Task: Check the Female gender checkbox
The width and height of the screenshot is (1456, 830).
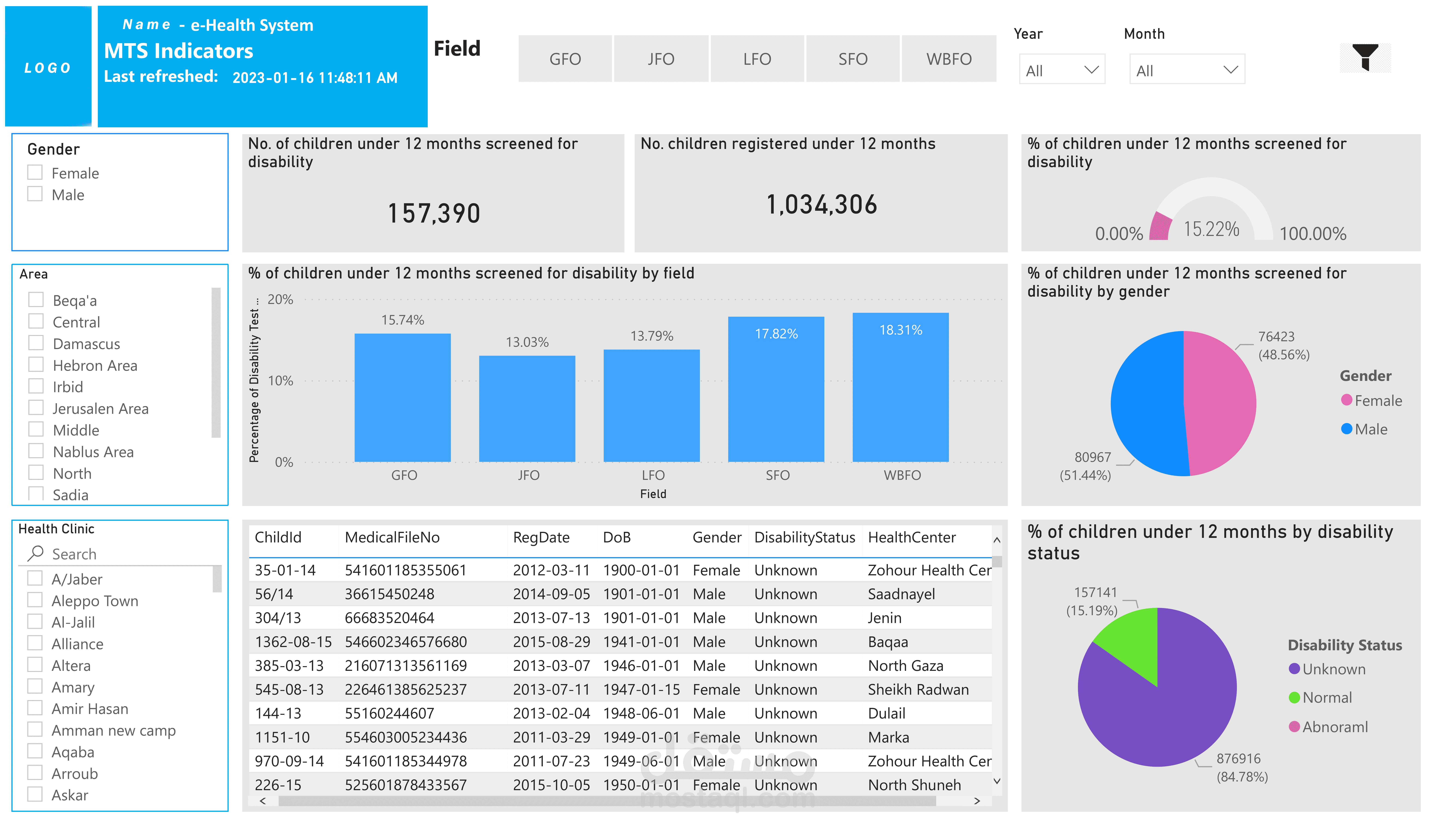Action: click(35, 172)
